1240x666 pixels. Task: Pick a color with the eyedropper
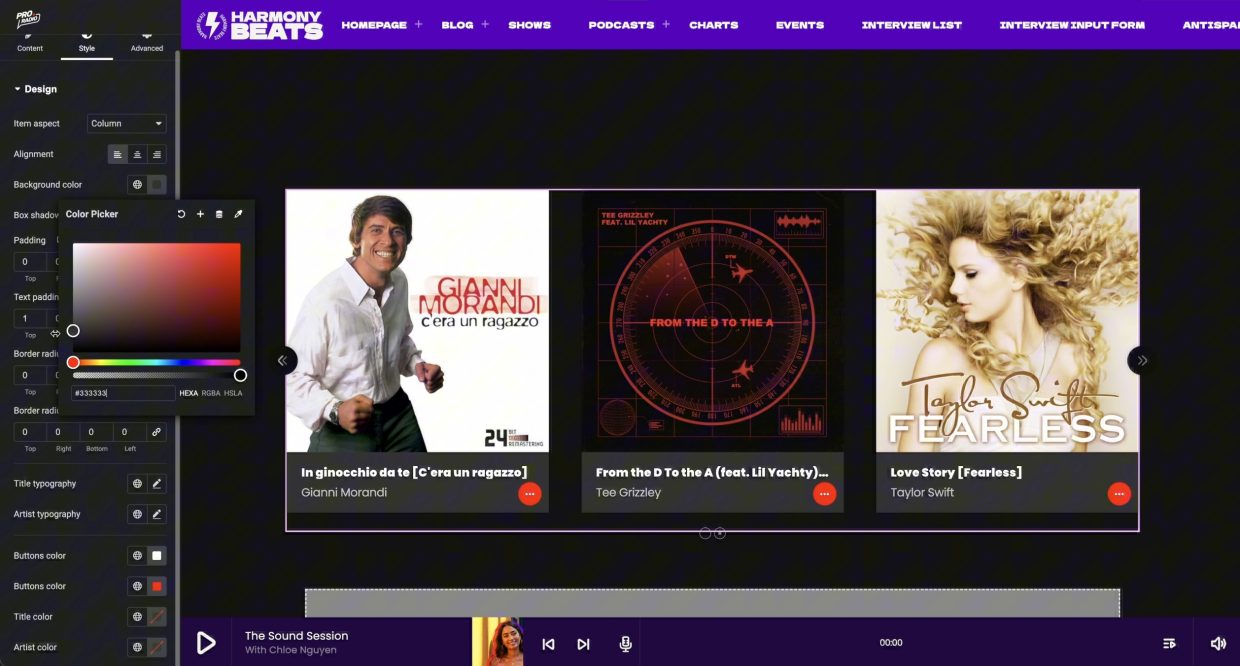coord(238,214)
